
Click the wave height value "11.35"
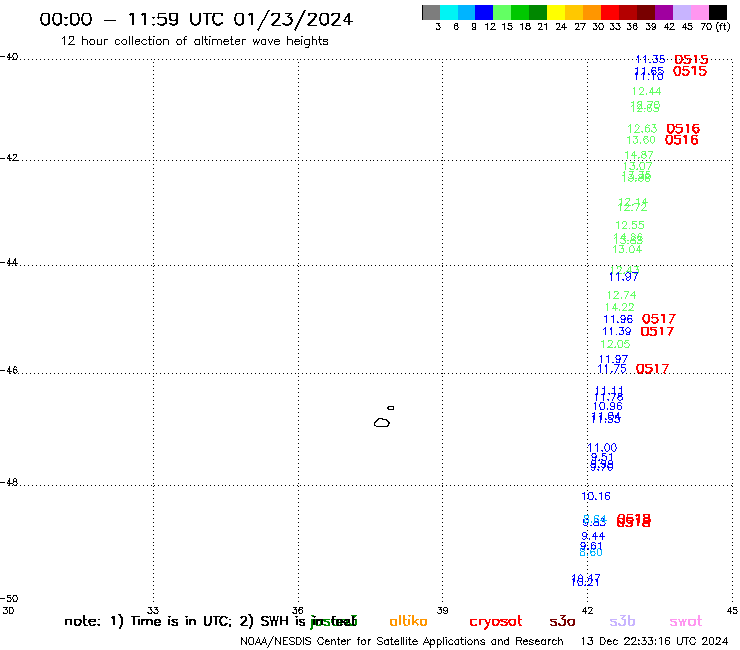(x=650, y=59)
